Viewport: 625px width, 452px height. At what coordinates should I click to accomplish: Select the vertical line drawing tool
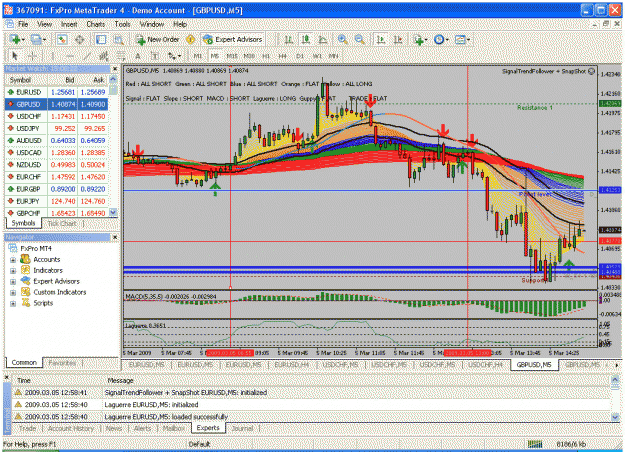[53, 56]
